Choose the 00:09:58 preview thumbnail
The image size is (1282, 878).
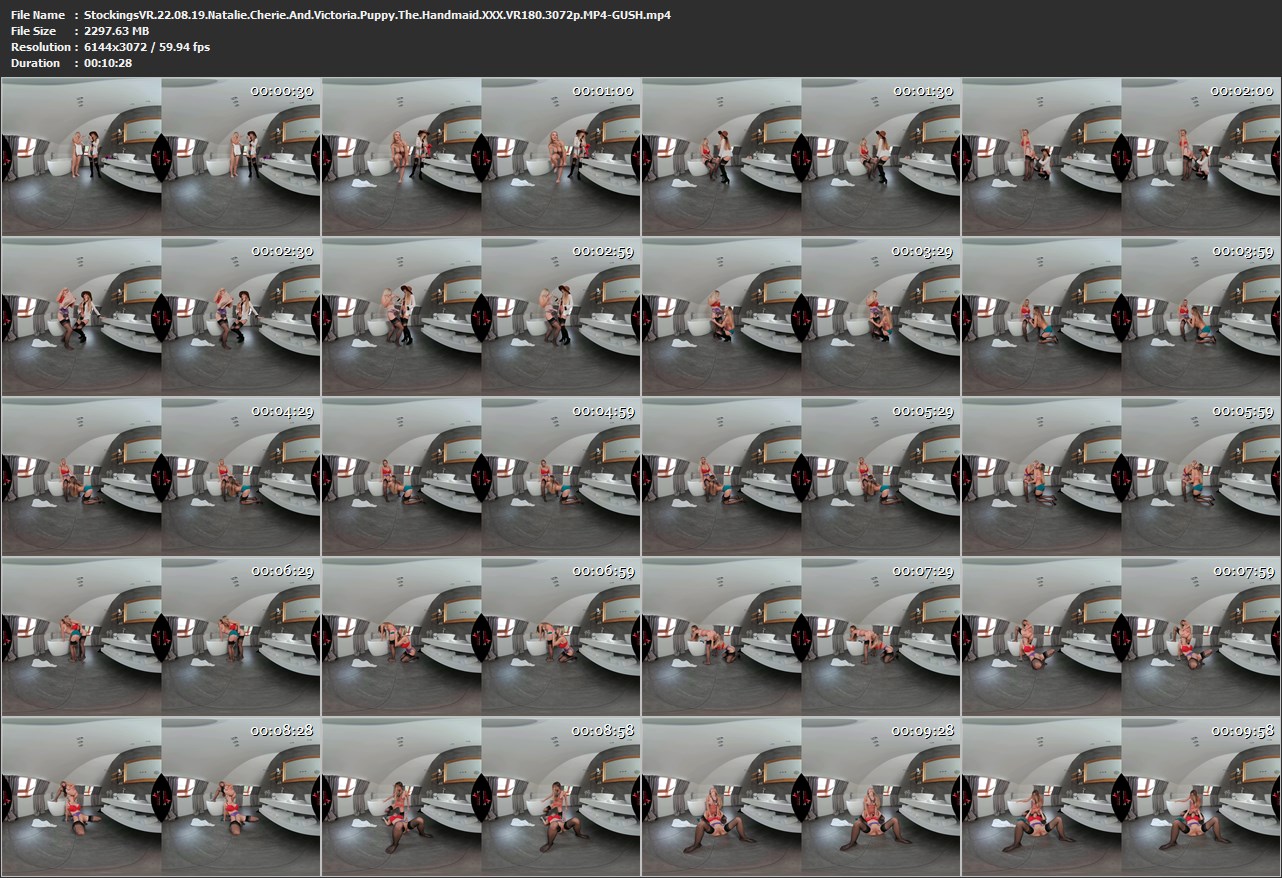click(1121, 797)
